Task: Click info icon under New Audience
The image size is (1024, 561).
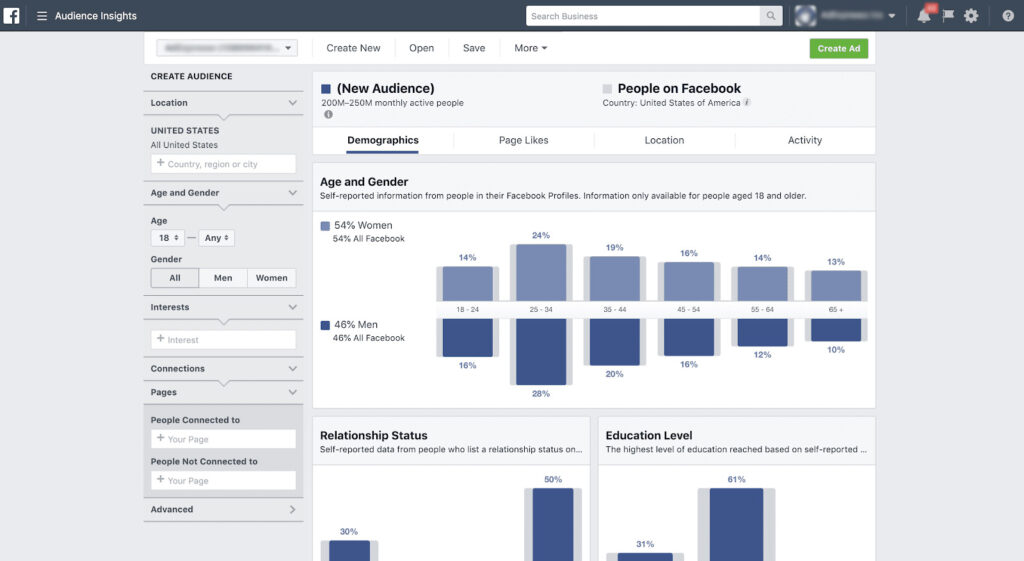Action: 328,115
